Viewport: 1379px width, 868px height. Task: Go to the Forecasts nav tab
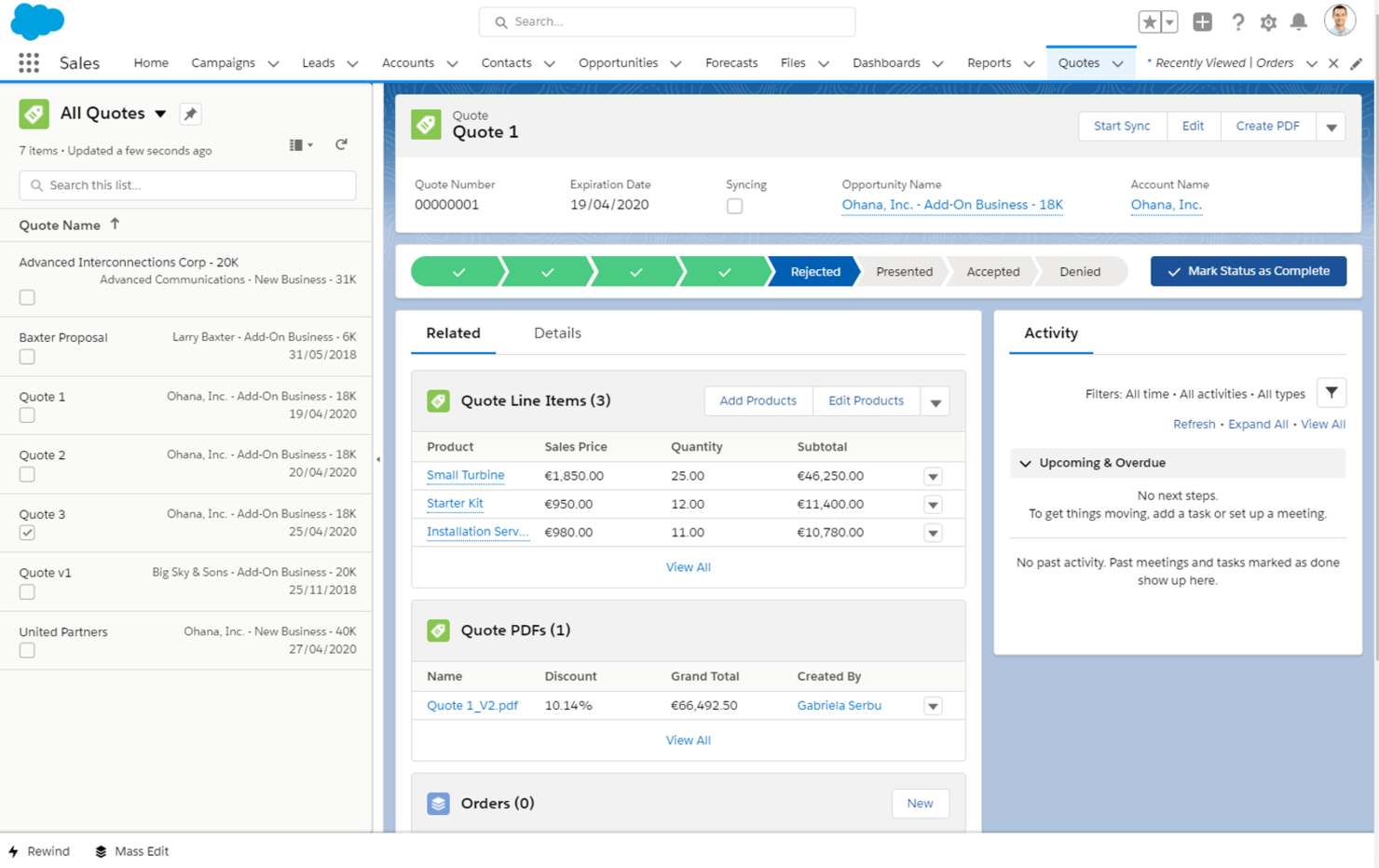731,62
